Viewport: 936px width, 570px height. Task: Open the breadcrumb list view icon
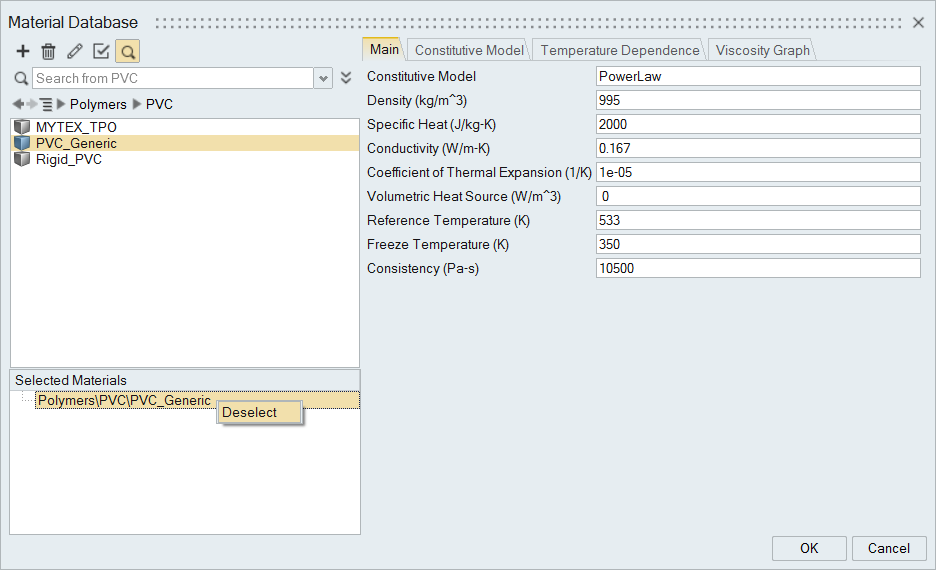46,104
